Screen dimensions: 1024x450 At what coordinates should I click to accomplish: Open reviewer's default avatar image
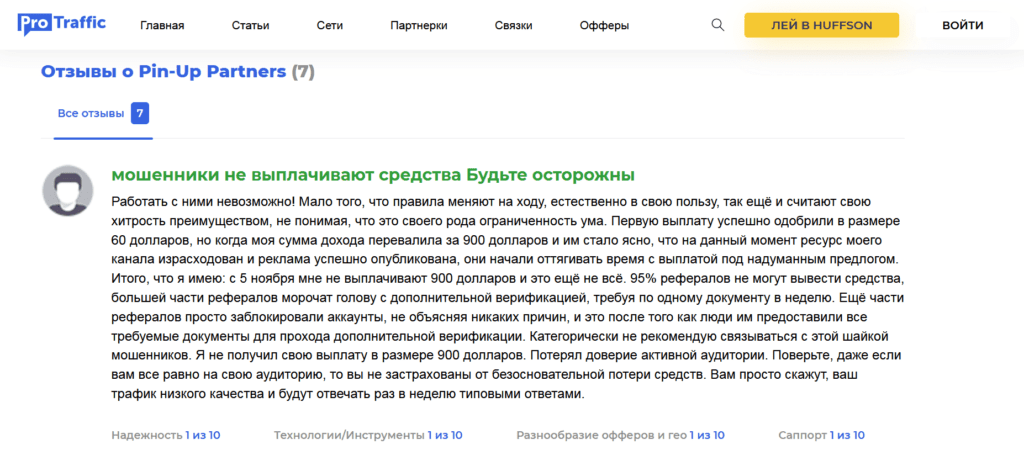pyautogui.click(x=68, y=191)
